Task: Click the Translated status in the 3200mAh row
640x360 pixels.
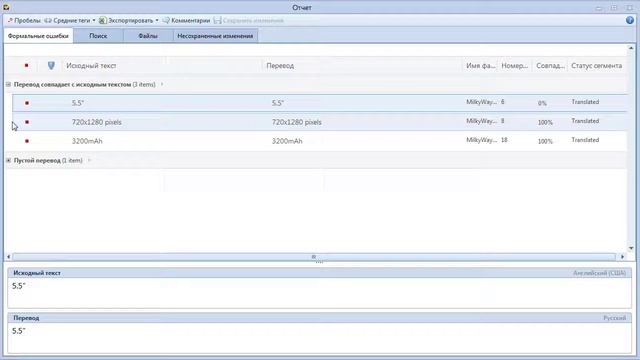Action: (x=585, y=140)
